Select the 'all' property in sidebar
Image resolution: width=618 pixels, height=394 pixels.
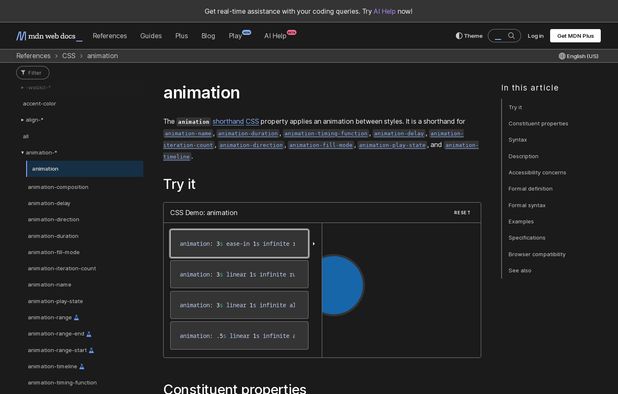(26, 136)
